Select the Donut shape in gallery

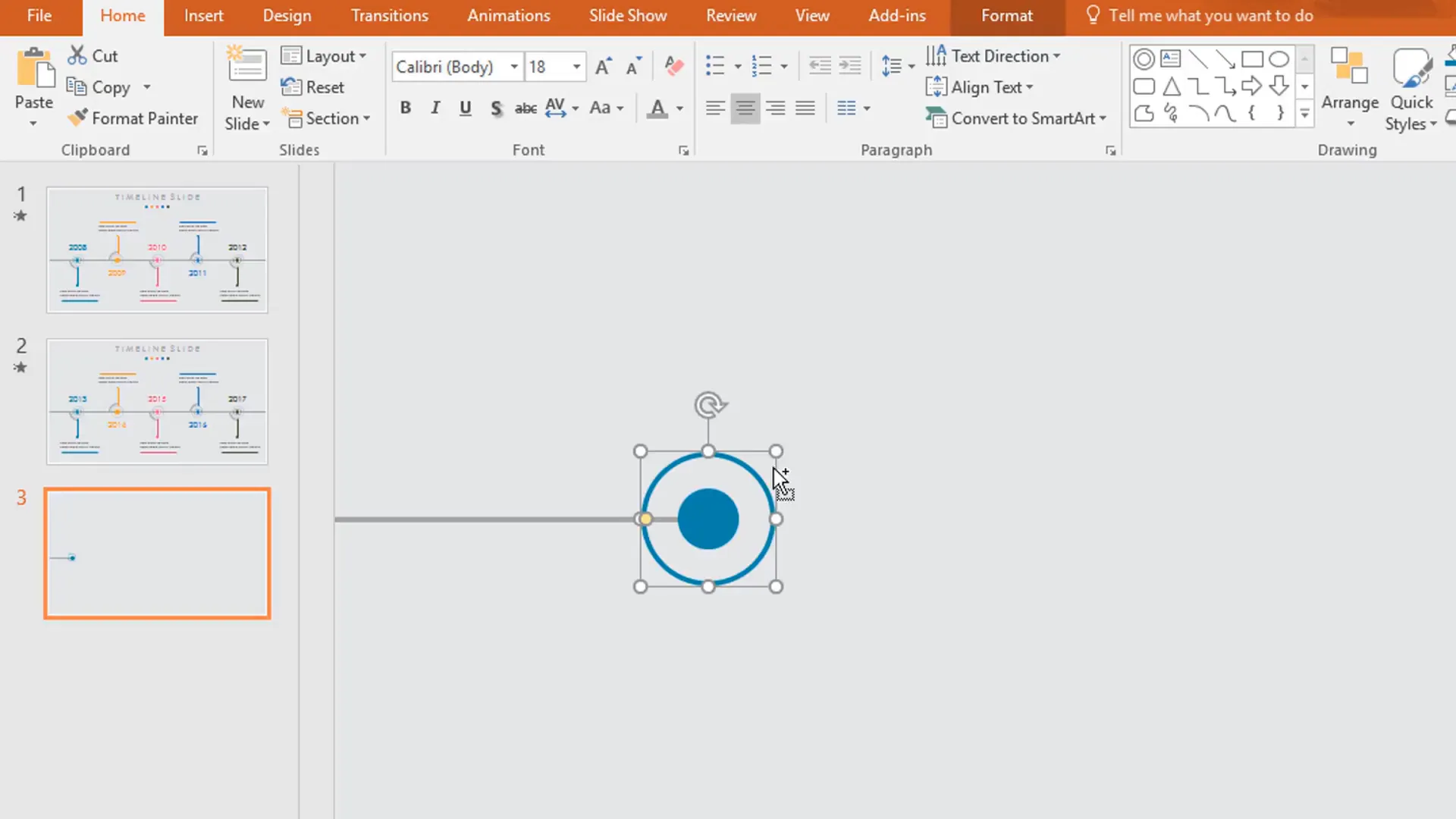pos(1144,59)
